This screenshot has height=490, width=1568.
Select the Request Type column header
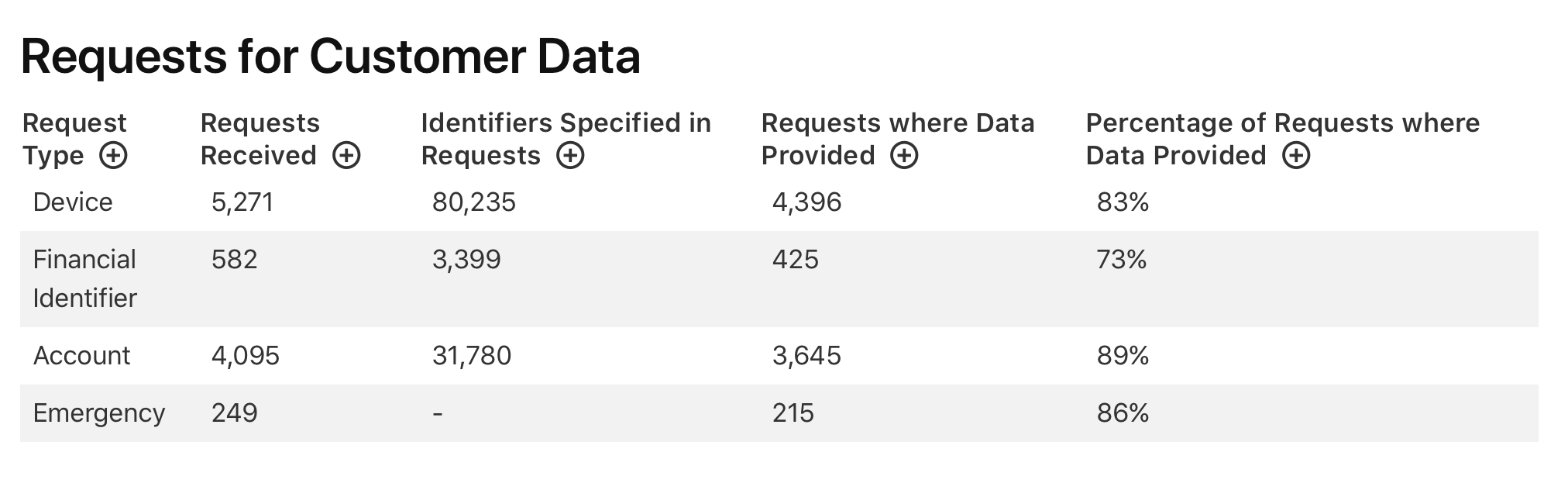(x=74, y=140)
